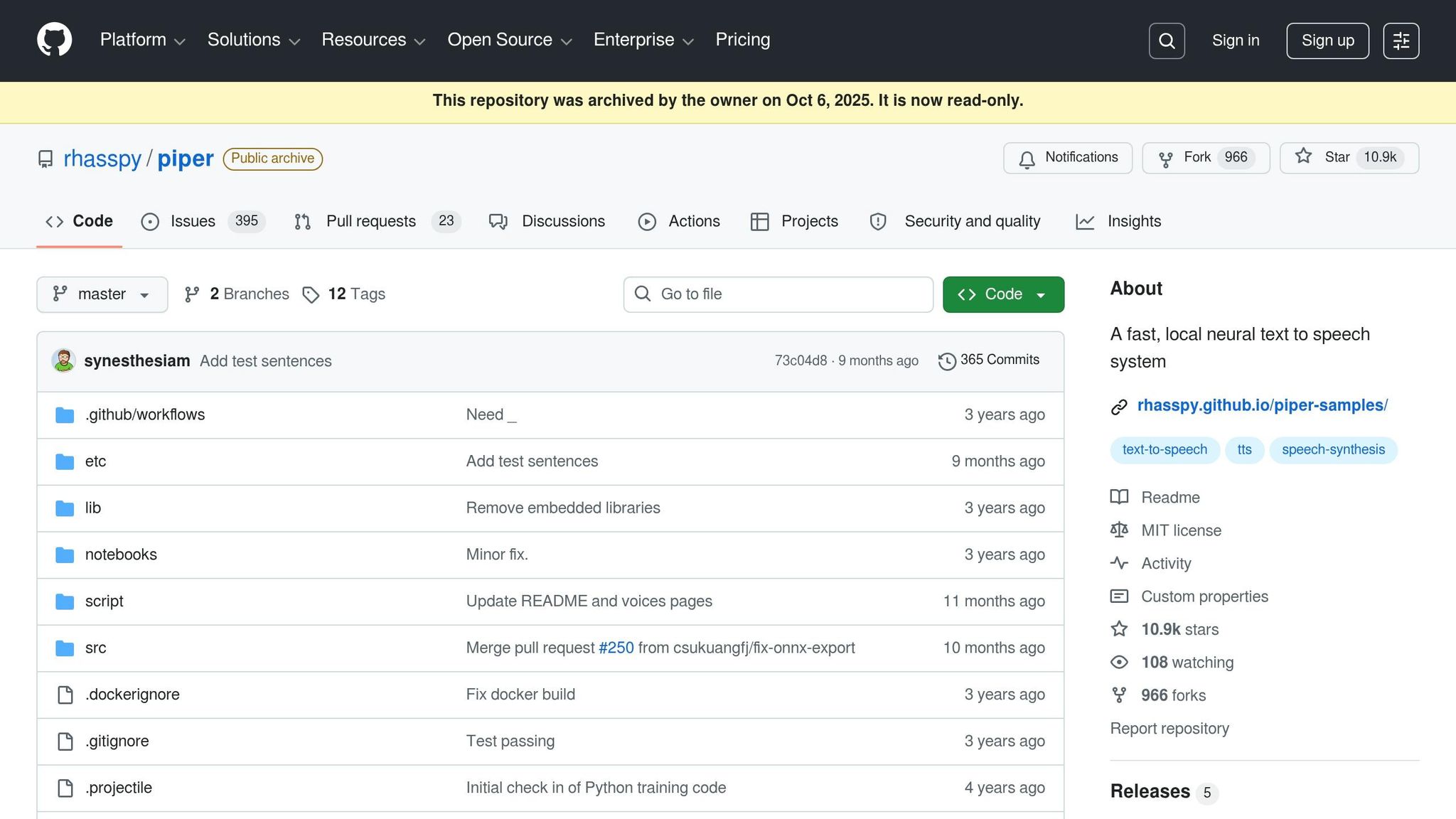This screenshot has height=819, width=1456.
Task: Open the piper repository name link
Action: click(x=186, y=159)
